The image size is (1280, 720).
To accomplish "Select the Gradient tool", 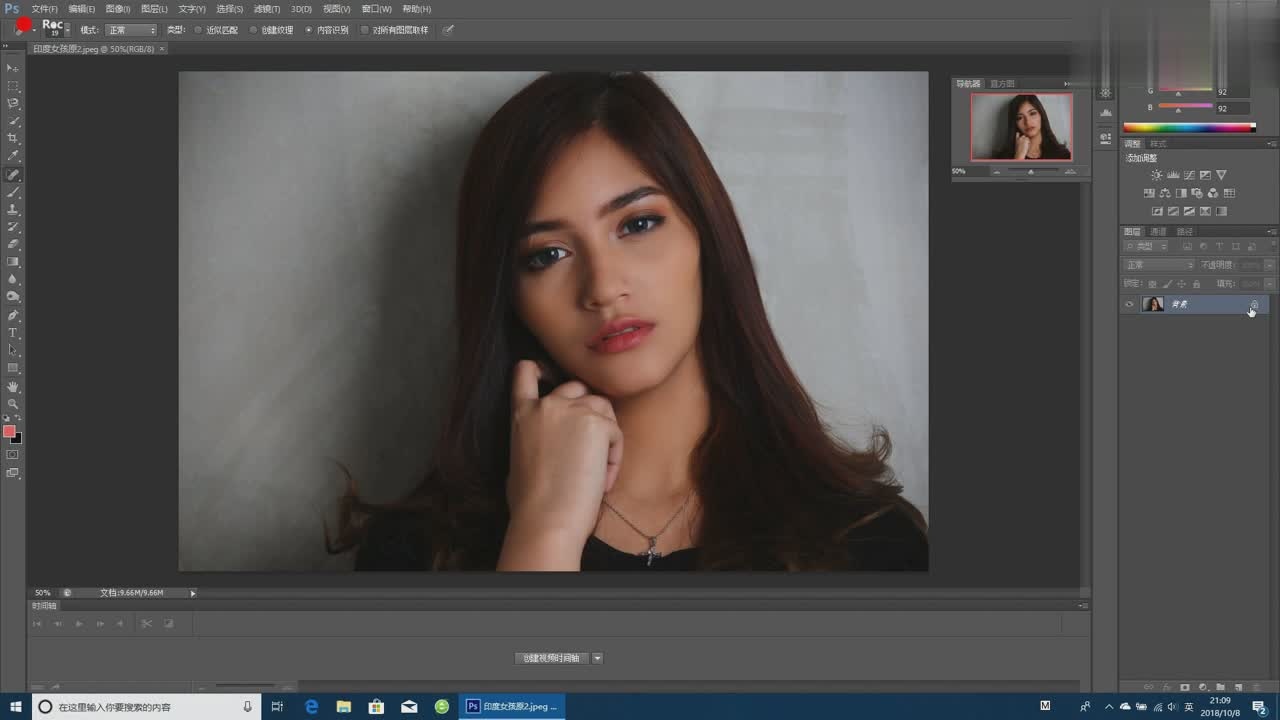I will click(x=13, y=262).
